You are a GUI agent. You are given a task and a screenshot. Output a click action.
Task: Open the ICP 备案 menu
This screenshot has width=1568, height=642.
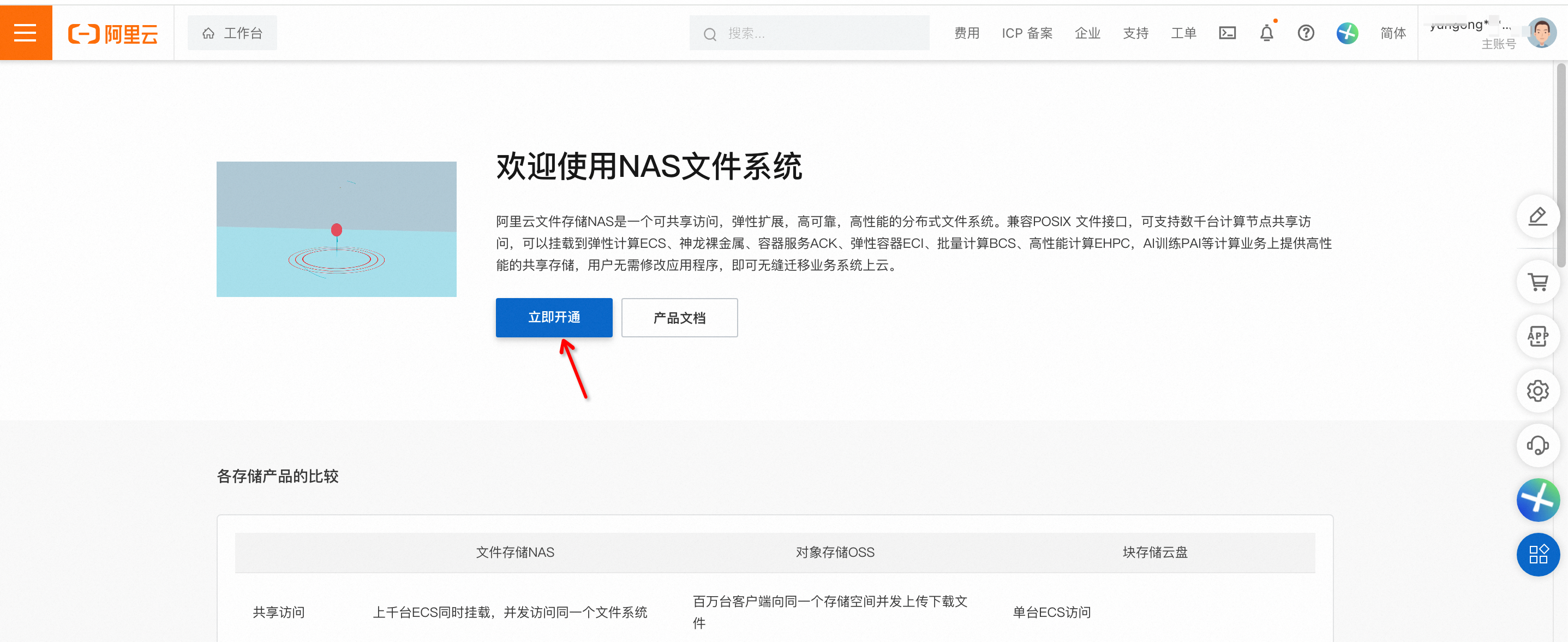pos(1027,33)
